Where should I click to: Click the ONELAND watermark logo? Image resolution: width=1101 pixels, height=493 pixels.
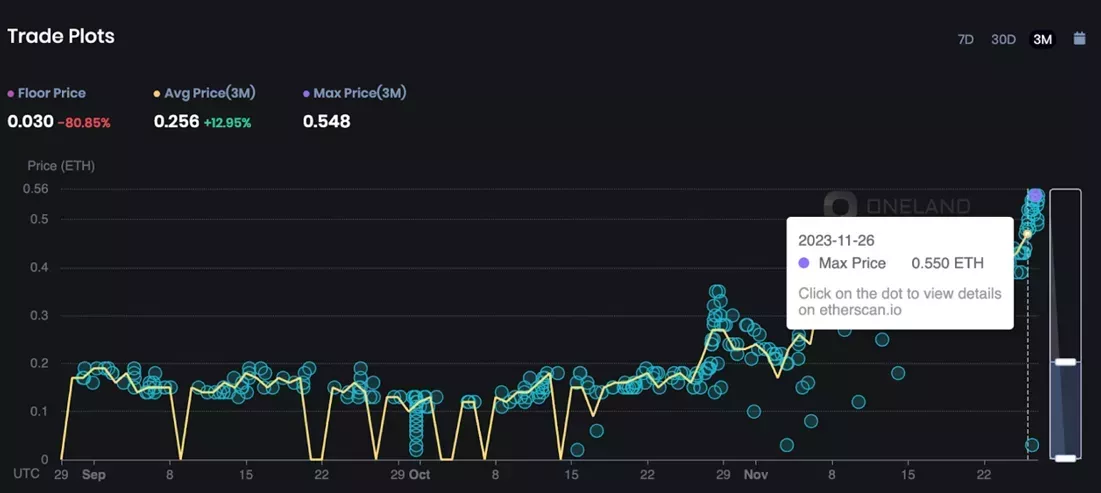[897, 207]
